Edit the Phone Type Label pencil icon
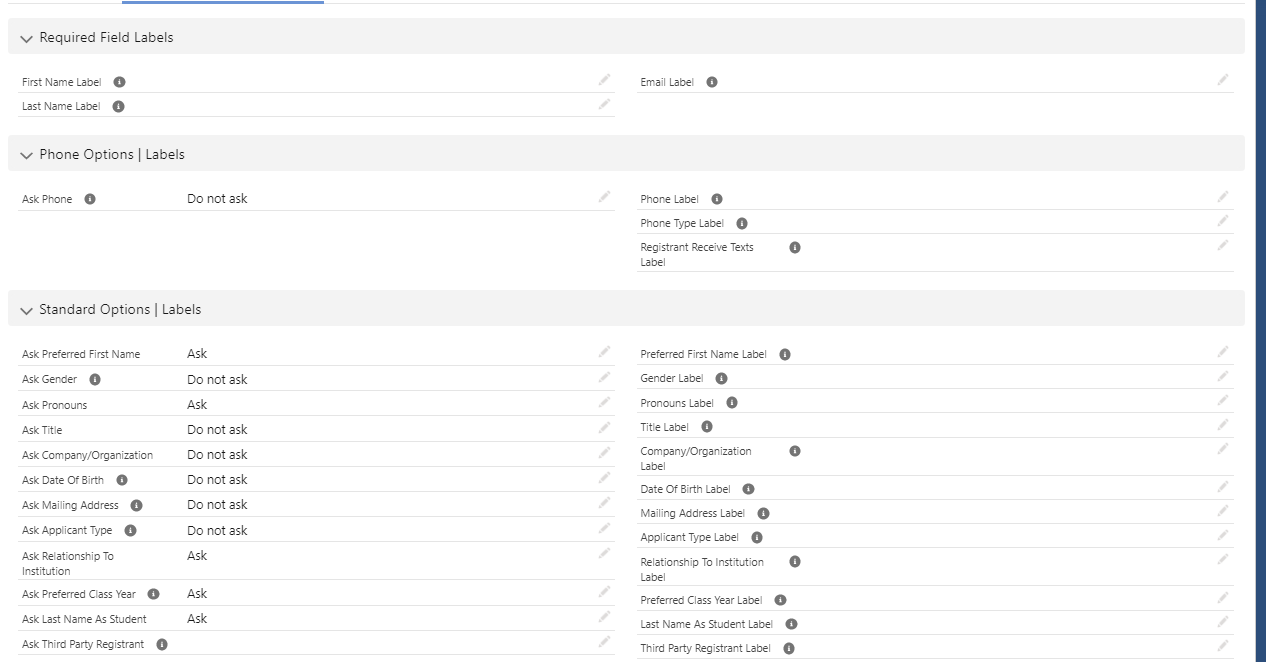This screenshot has width=1266, height=662. (1222, 220)
